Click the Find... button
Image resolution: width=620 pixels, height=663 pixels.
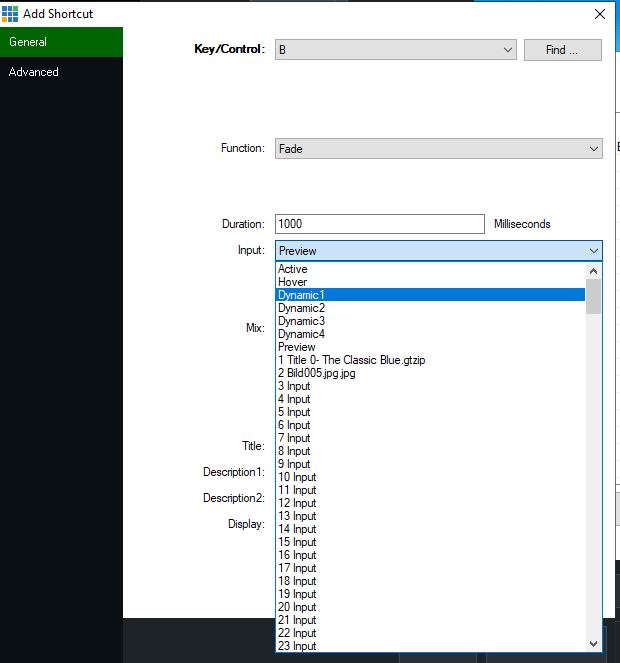coord(562,50)
